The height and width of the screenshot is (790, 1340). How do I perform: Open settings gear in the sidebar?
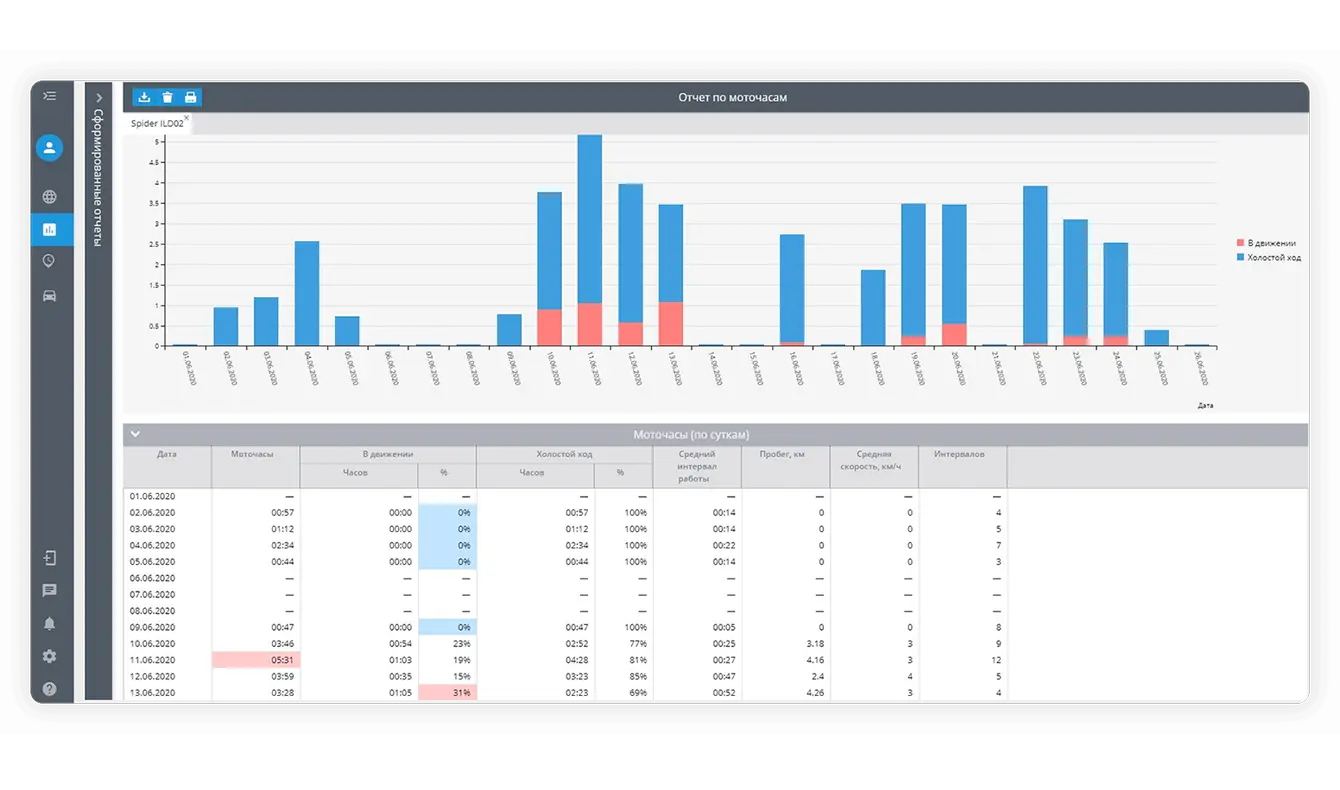click(x=49, y=657)
